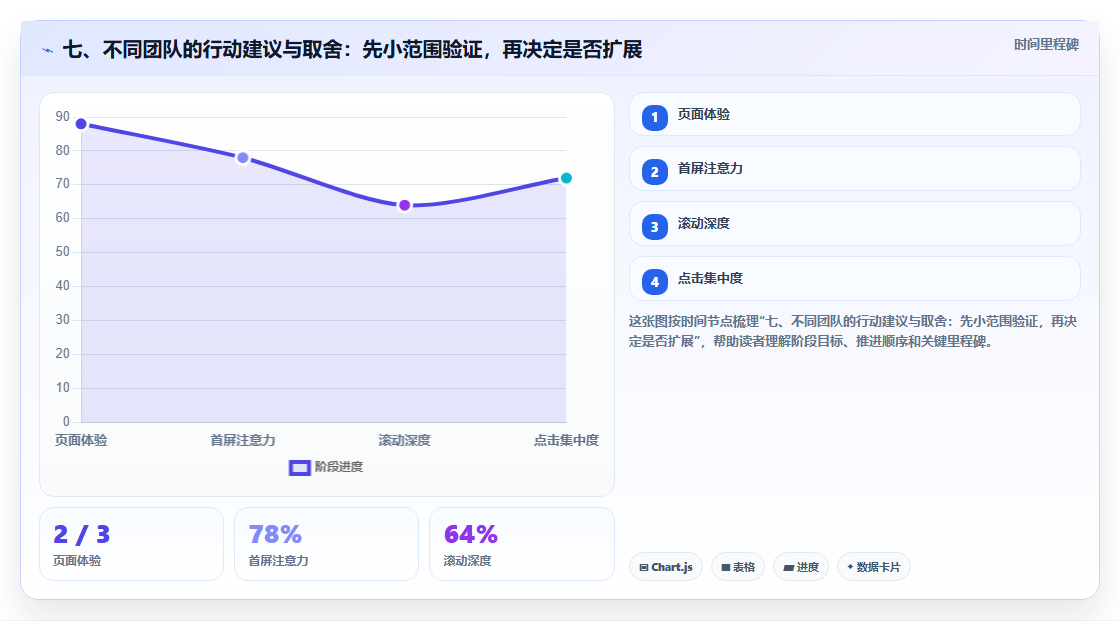Select the teal 点击集中度 data point
The height and width of the screenshot is (621, 1120).
click(566, 178)
